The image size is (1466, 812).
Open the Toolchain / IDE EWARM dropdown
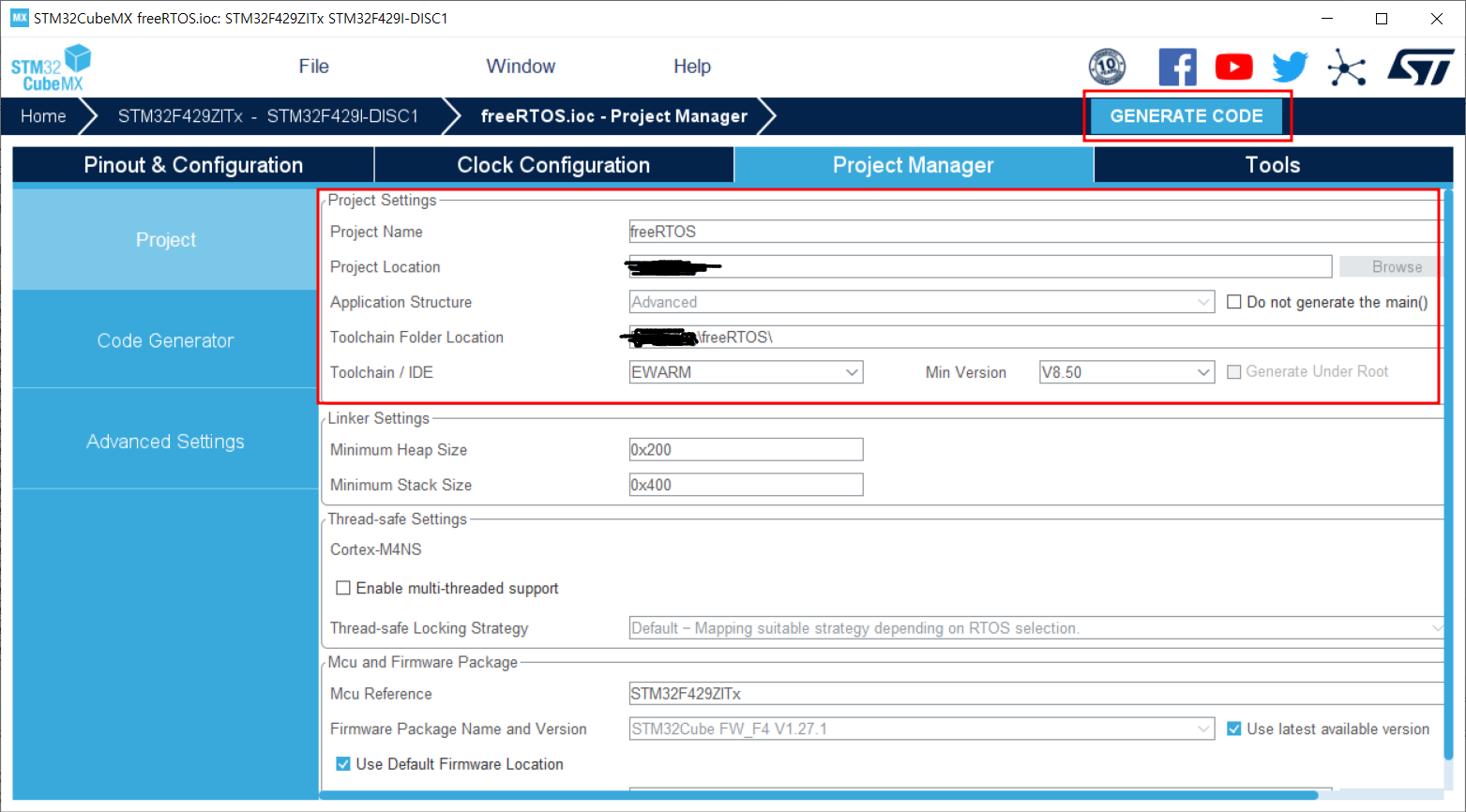[746, 372]
